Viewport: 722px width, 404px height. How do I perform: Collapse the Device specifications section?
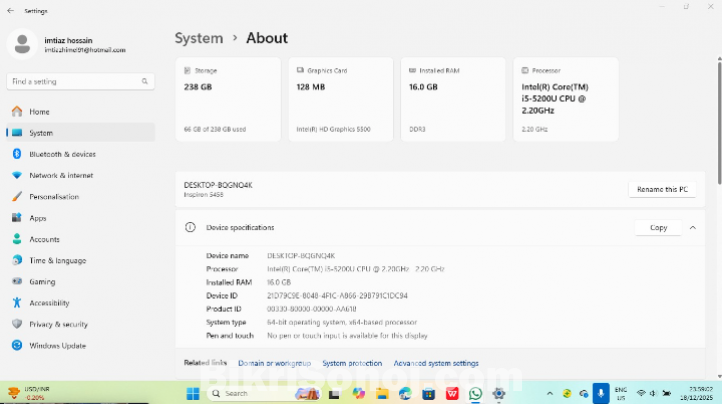tap(693, 228)
